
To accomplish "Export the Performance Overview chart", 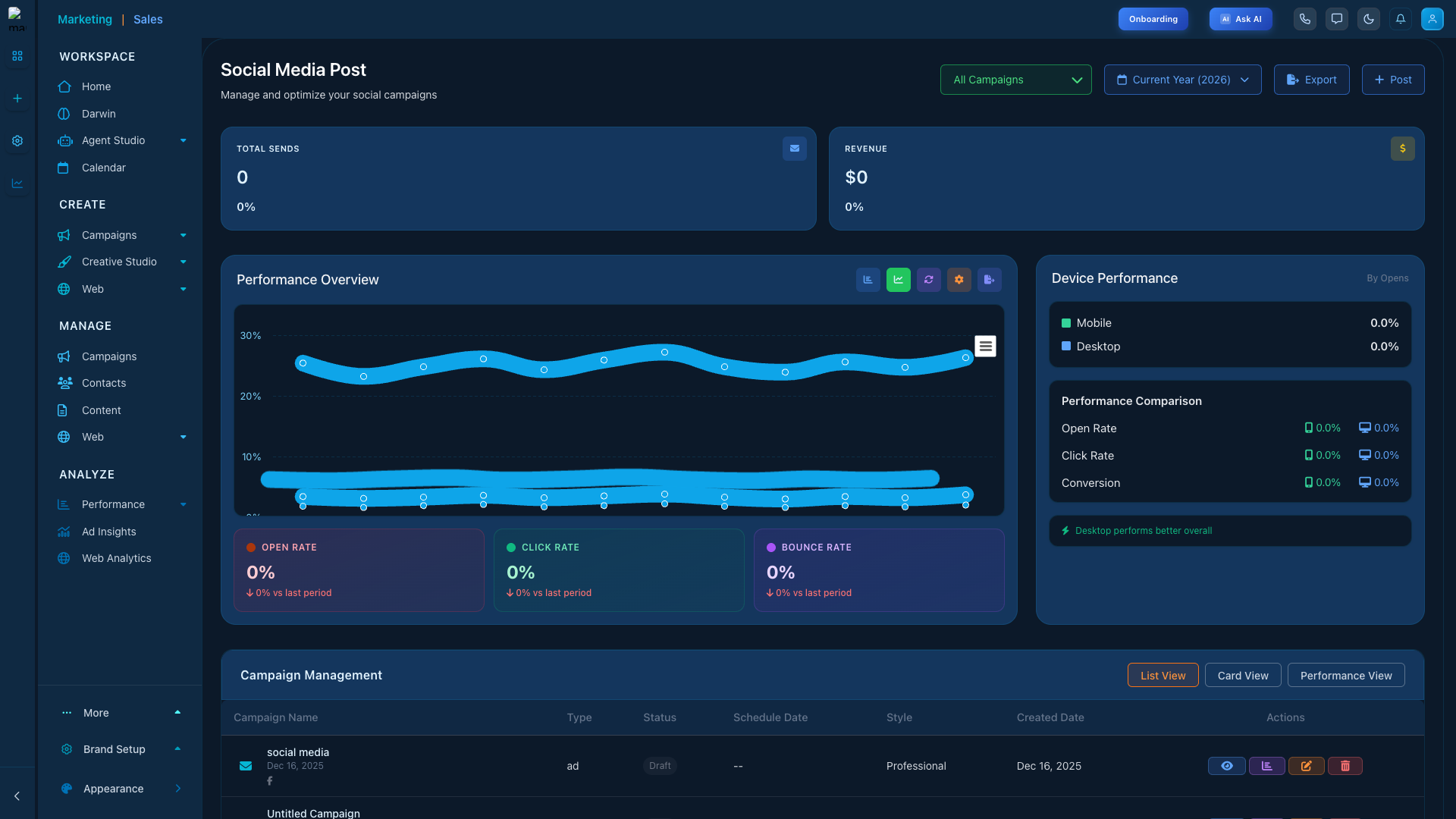I will coord(990,280).
